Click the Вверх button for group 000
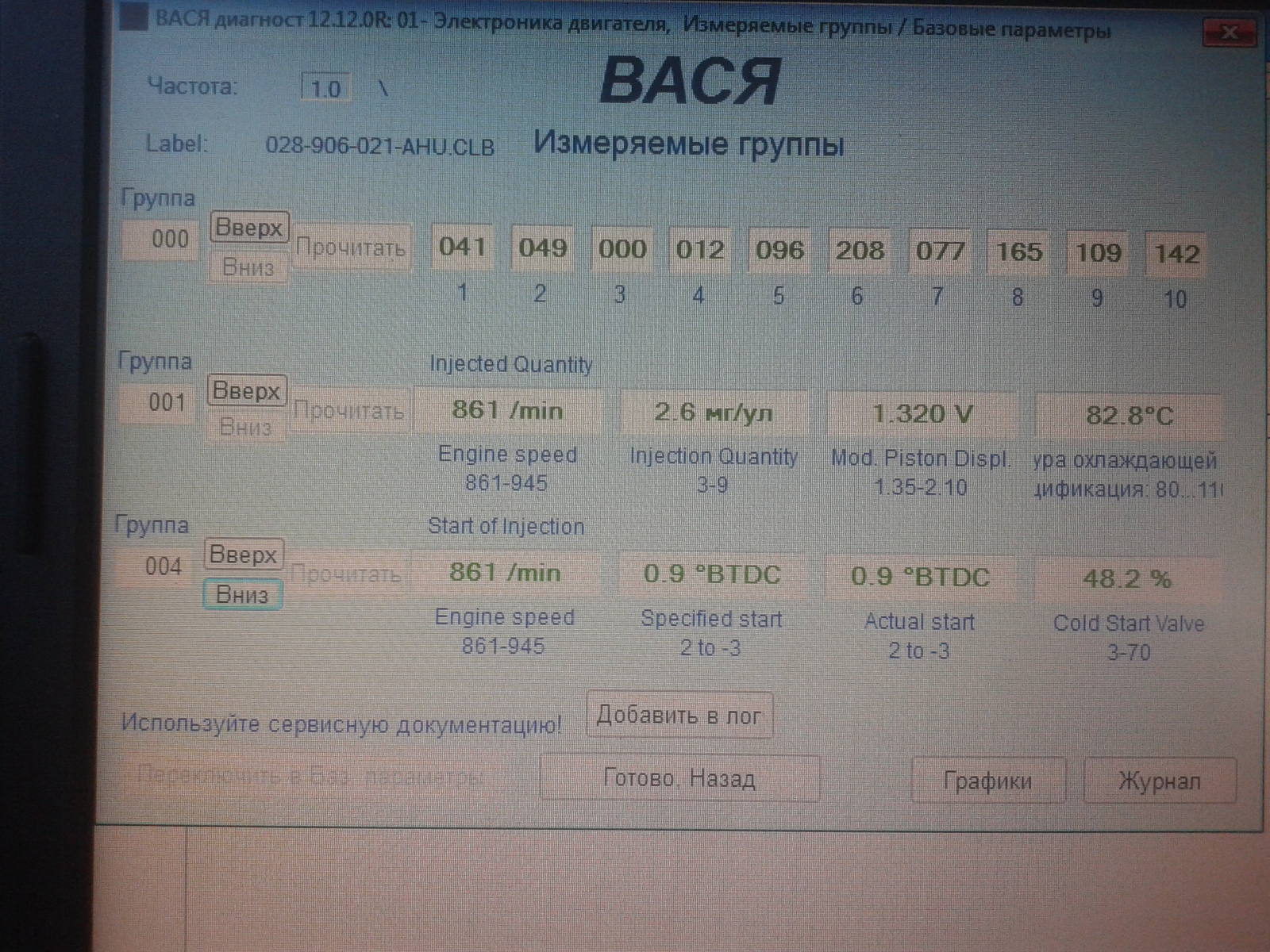 tap(248, 228)
